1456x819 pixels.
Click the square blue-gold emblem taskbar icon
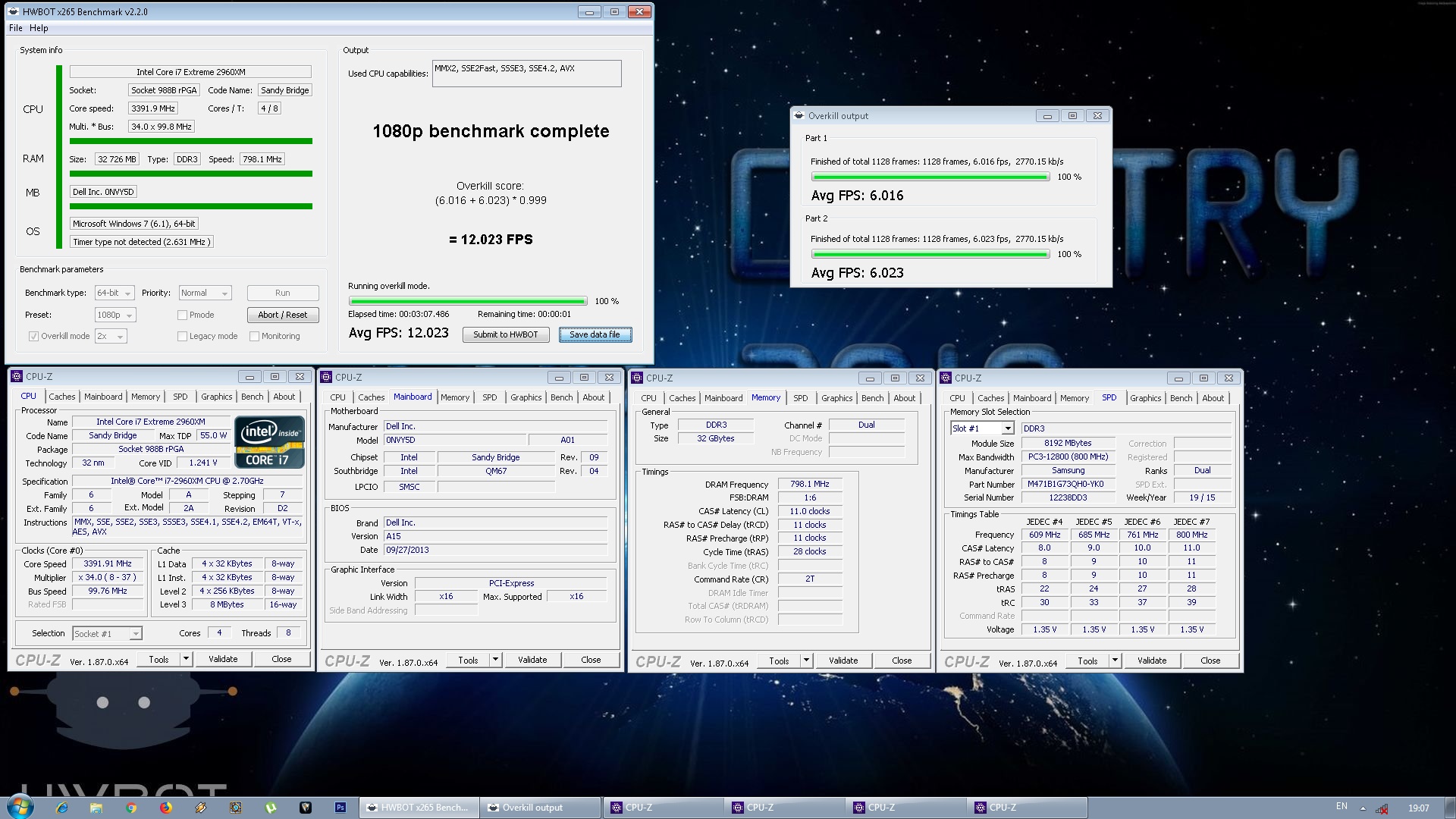pos(236,808)
